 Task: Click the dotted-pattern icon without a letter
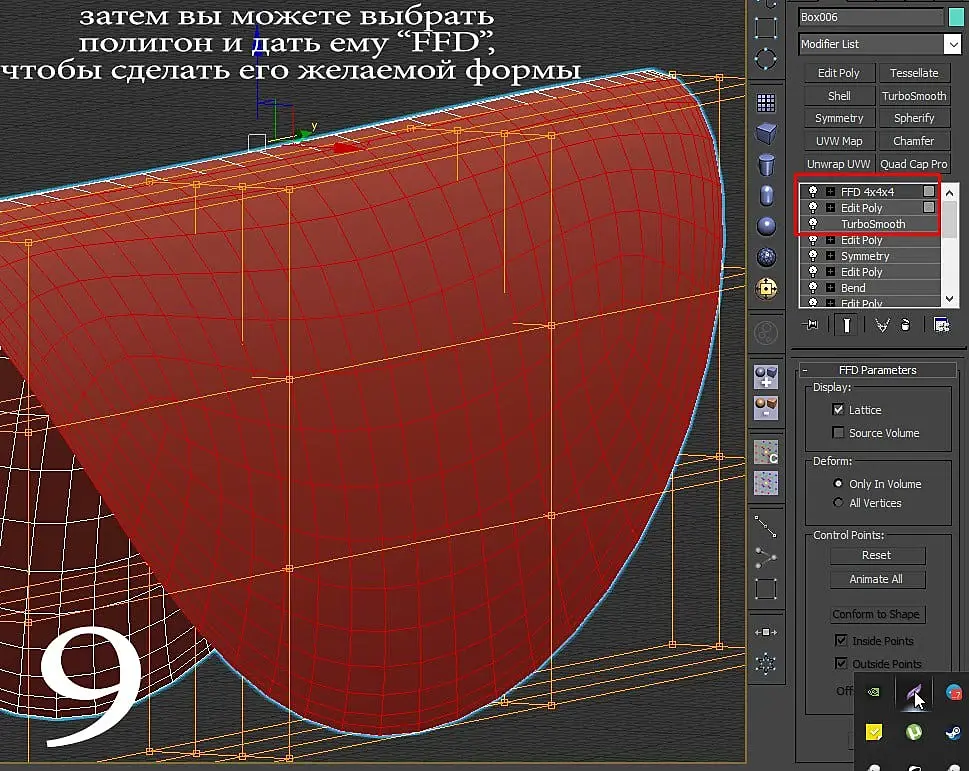click(766, 483)
